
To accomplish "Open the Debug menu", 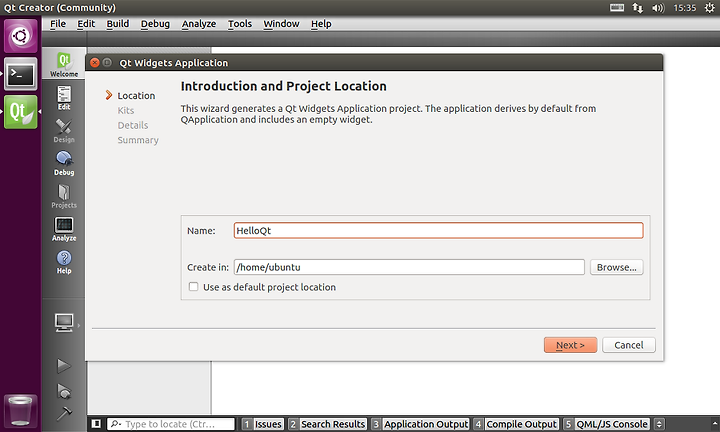I will tap(155, 23).
